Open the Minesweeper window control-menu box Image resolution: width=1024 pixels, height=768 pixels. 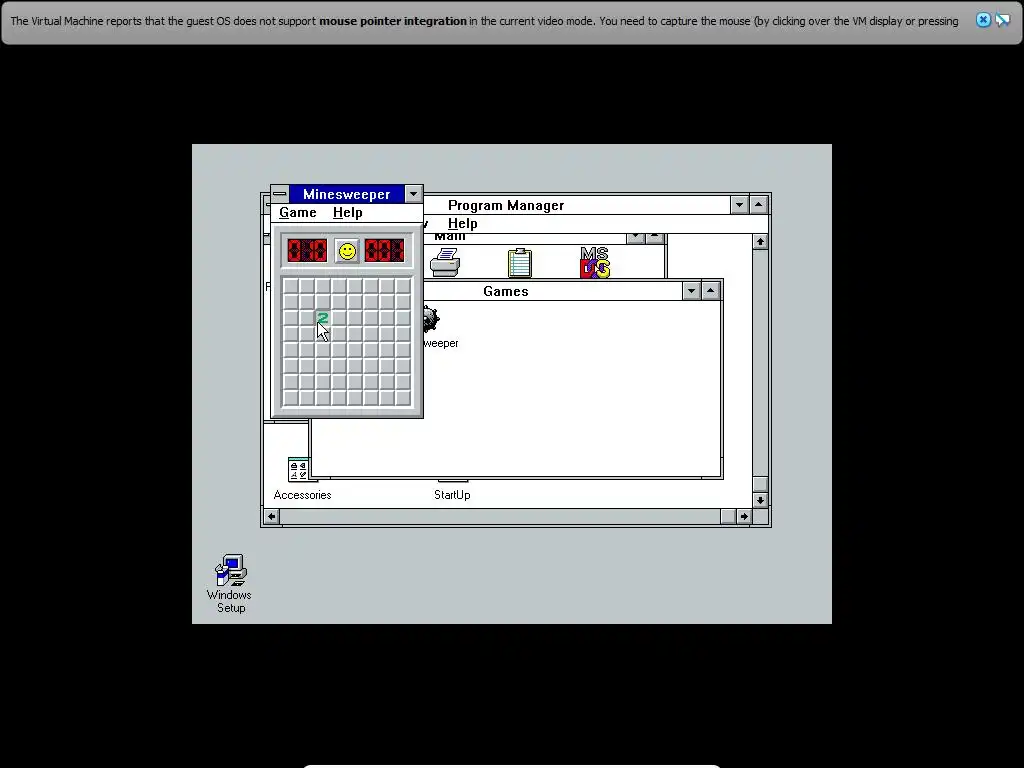pyautogui.click(x=280, y=194)
